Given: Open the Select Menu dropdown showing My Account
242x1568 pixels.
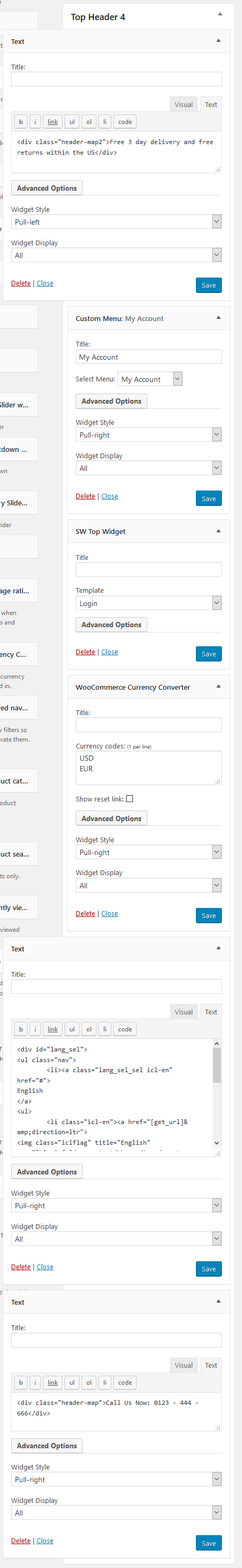Looking at the screenshot, I should [x=149, y=379].
